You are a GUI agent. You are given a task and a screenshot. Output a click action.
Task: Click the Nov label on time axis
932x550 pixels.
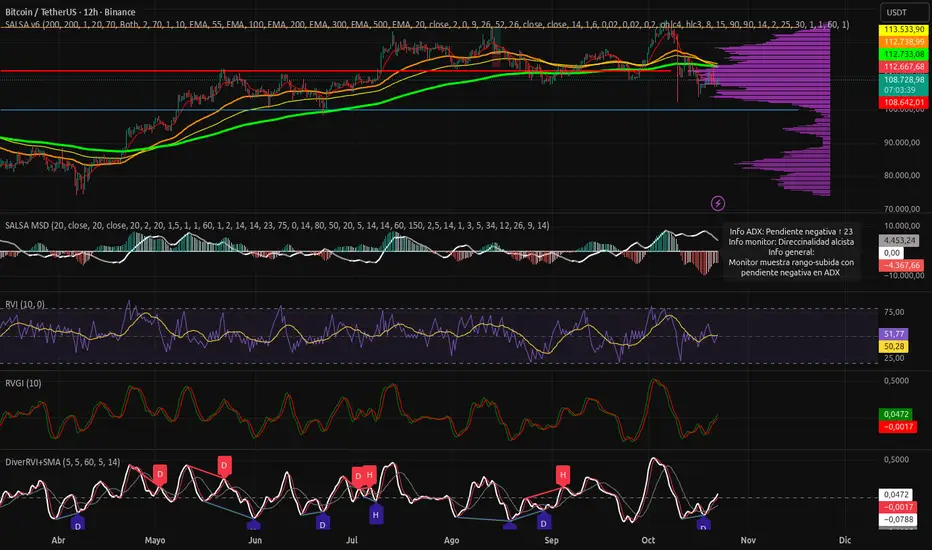tap(748, 540)
